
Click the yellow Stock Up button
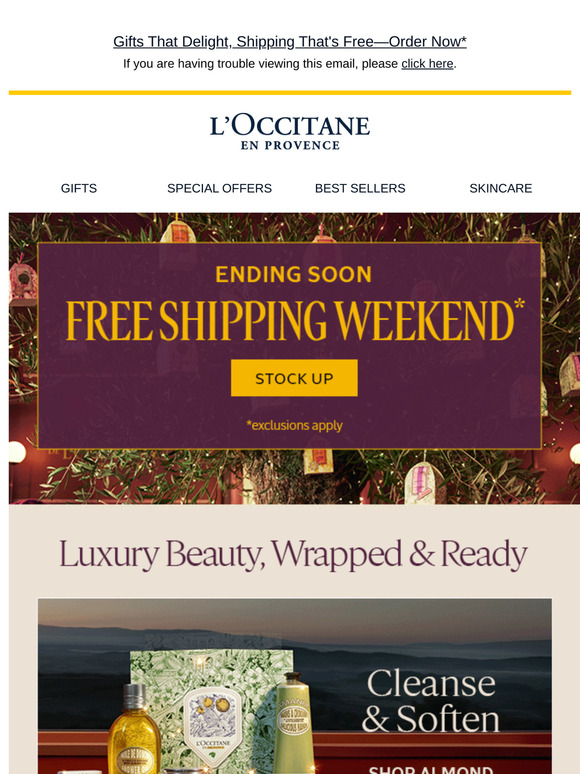pyautogui.click(x=294, y=378)
